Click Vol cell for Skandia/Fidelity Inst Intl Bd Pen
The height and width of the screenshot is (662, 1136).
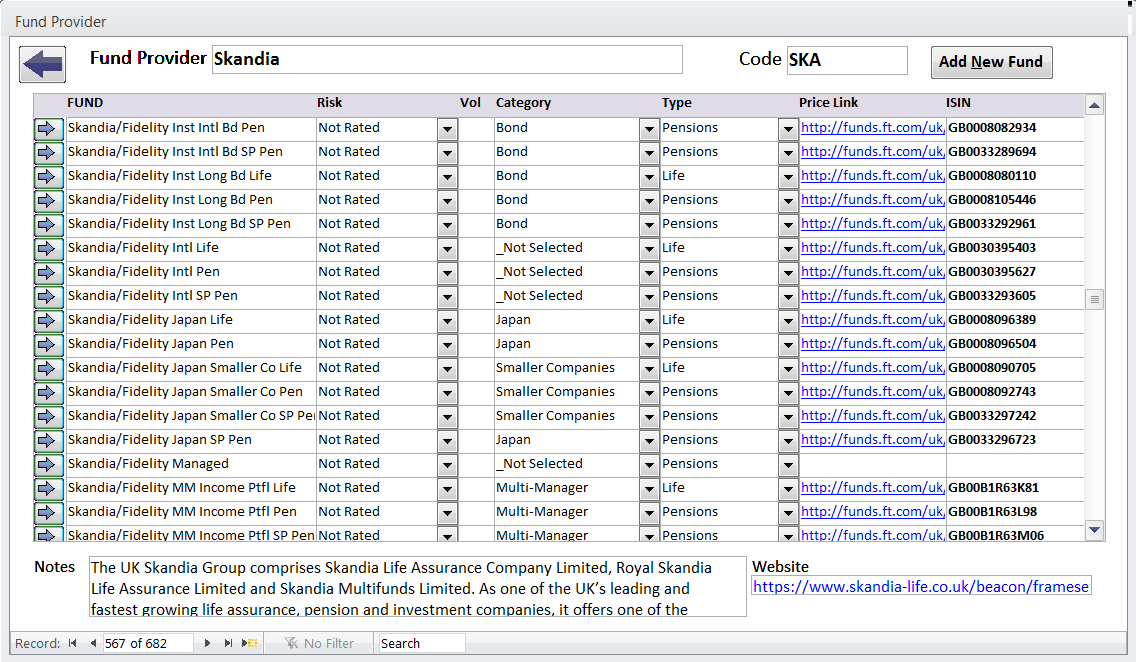pyautogui.click(x=476, y=128)
